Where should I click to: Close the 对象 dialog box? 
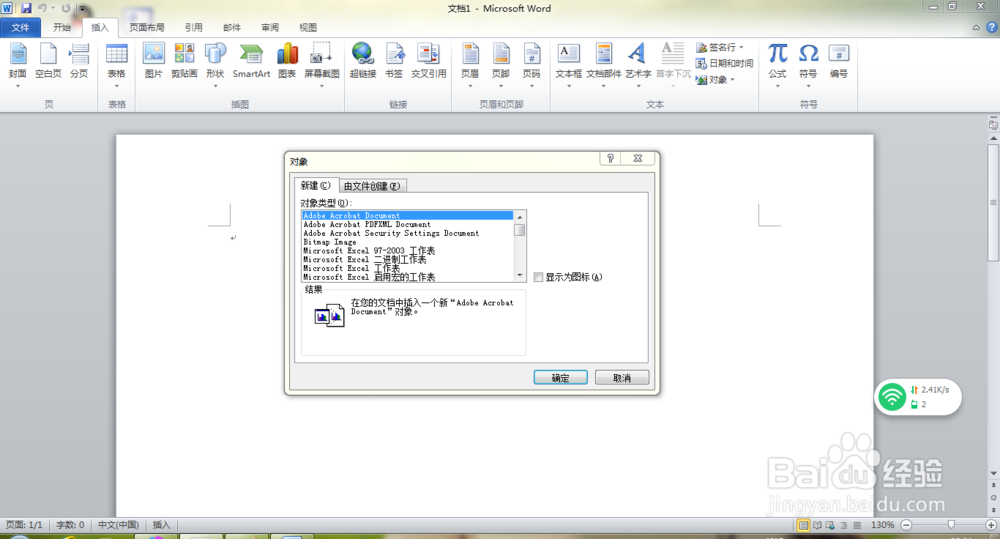click(x=638, y=158)
